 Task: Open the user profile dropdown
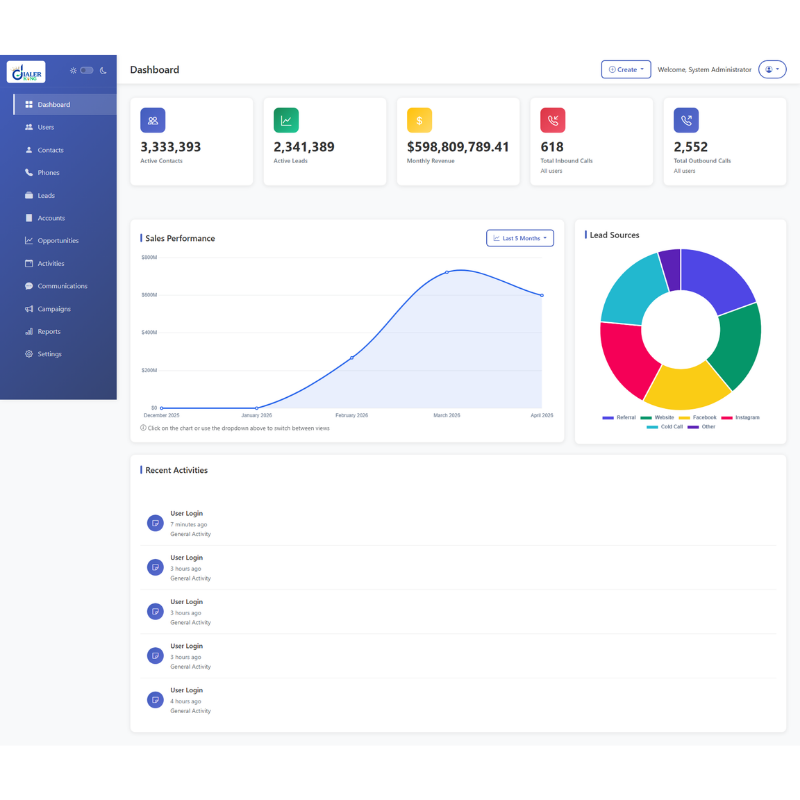click(x=772, y=69)
